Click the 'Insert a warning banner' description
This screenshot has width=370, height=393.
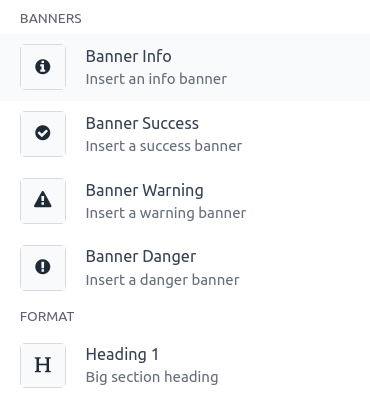(166, 213)
